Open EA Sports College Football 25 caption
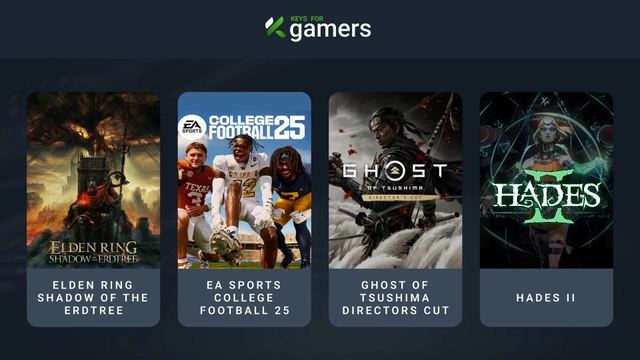This screenshot has height=360, width=640. coord(244,298)
